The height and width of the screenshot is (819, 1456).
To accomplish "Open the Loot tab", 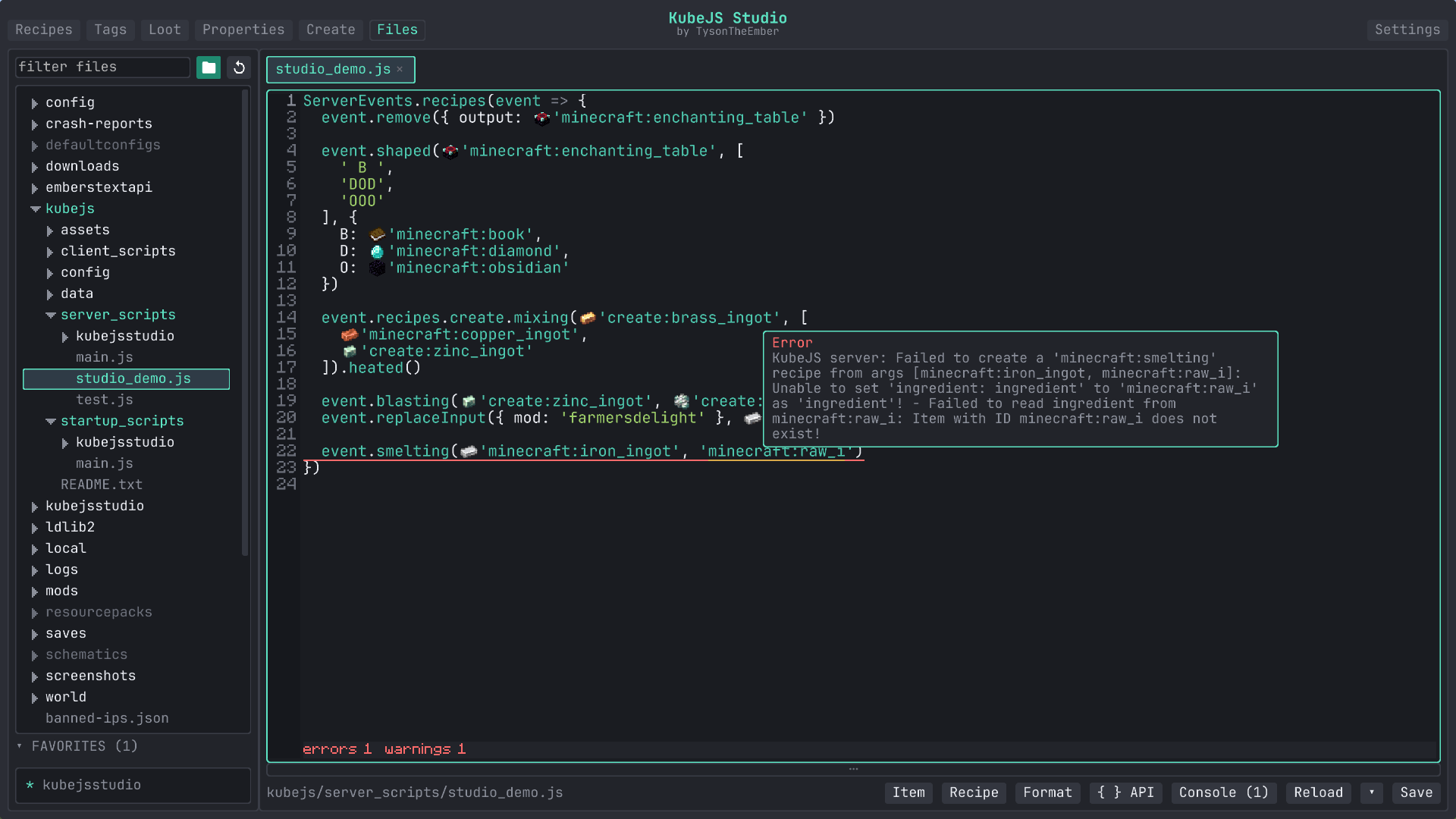I will [165, 30].
